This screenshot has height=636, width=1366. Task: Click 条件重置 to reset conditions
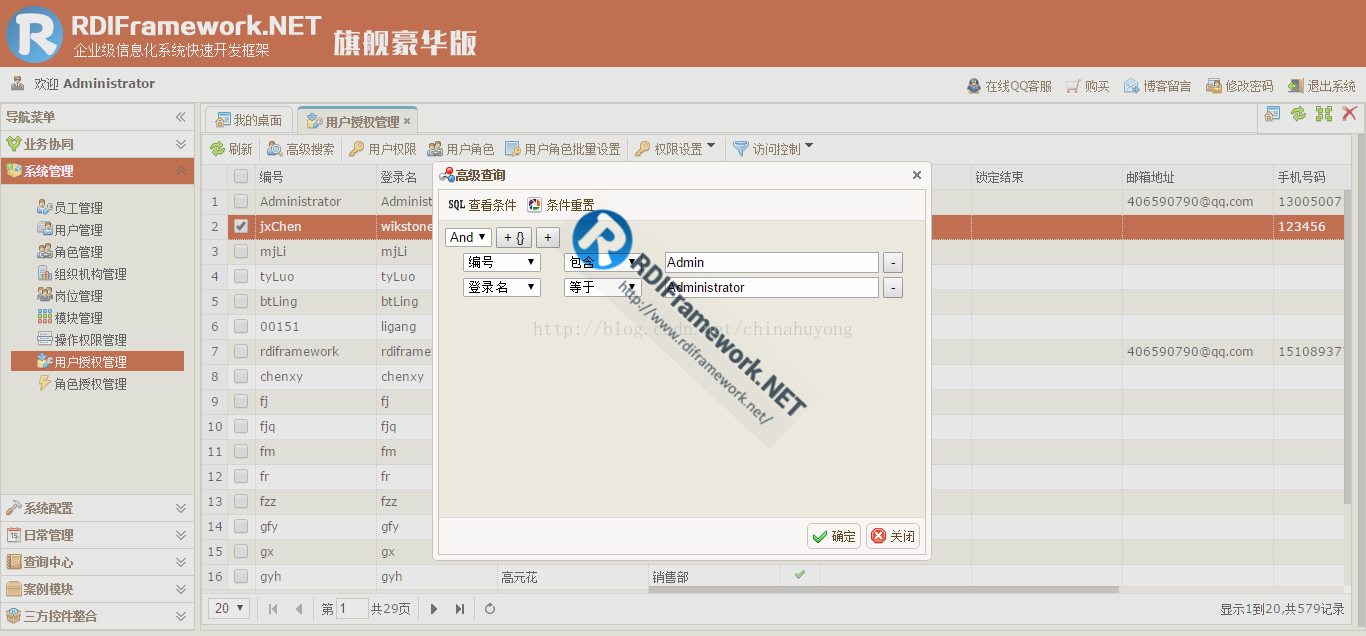point(560,205)
